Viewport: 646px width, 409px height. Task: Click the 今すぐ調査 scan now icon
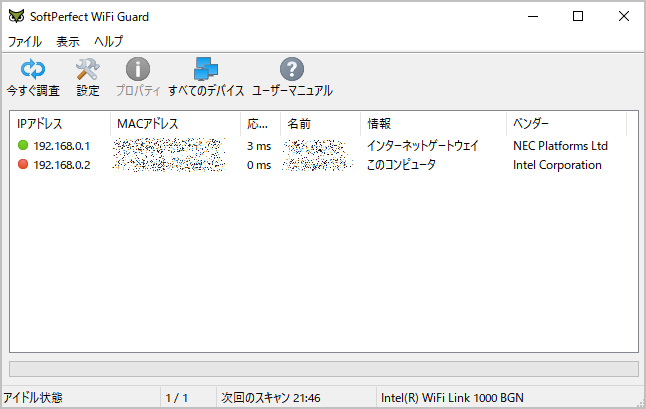pyautogui.click(x=33, y=69)
